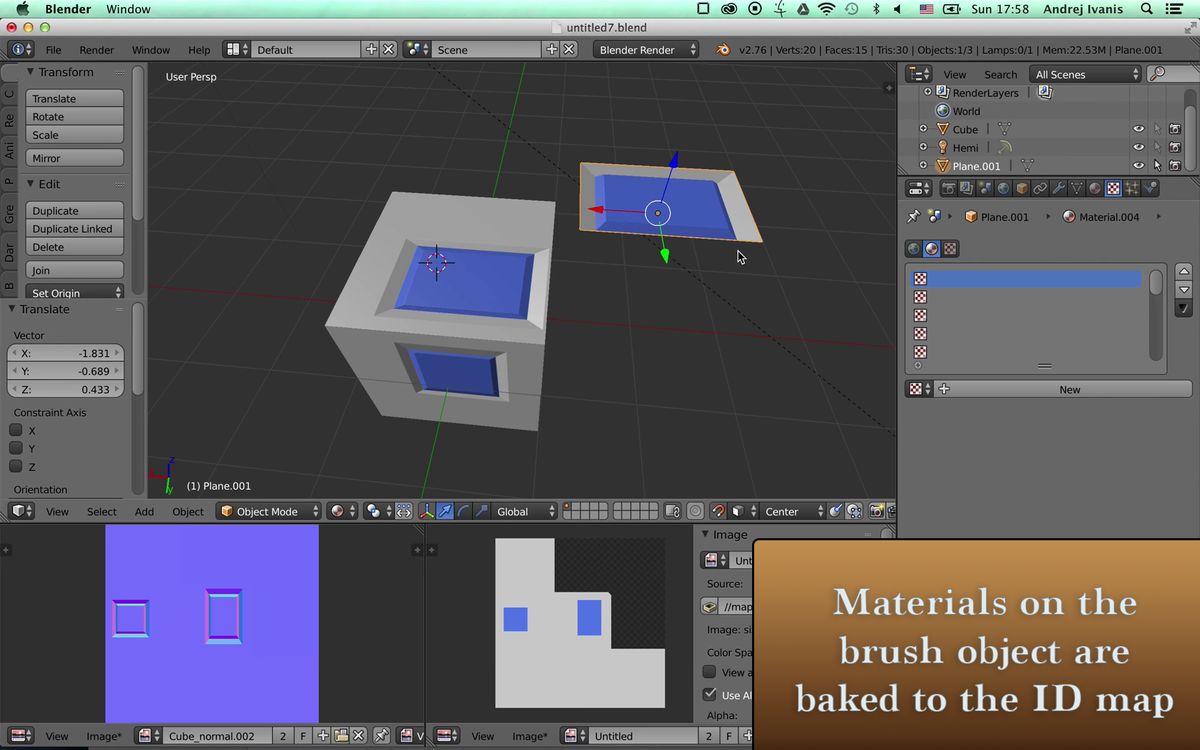Open the pivot point selector icon
The height and width of the screenshot is (750, 1200).
tap(378, 511)
